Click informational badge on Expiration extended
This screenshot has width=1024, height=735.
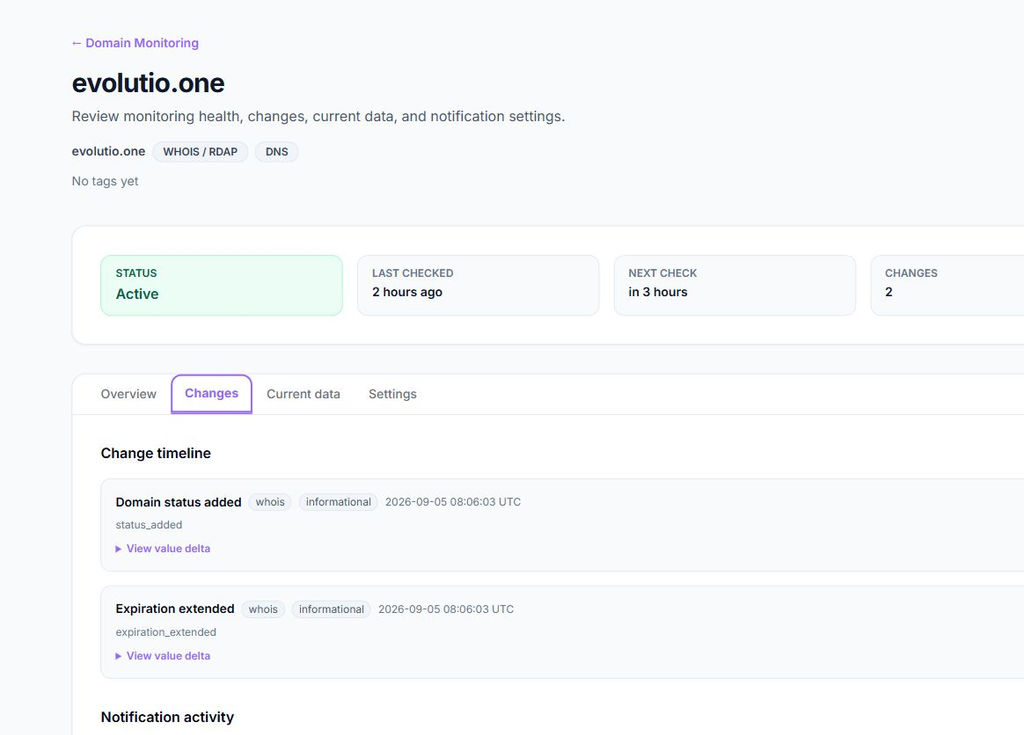[331, 609]
